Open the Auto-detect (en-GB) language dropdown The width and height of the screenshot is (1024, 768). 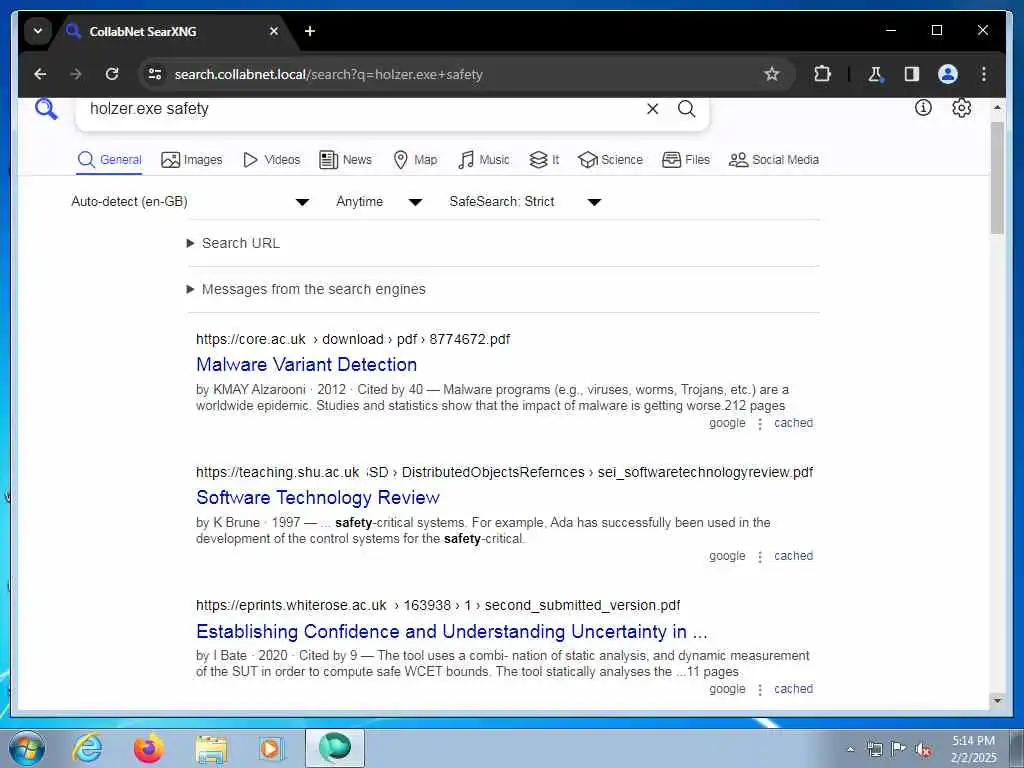(x=190, y=202)
